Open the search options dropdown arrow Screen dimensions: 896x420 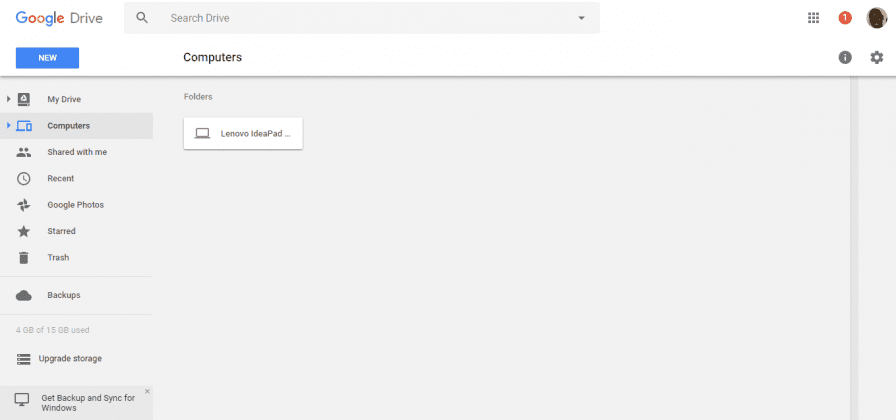tap(582, 18)
